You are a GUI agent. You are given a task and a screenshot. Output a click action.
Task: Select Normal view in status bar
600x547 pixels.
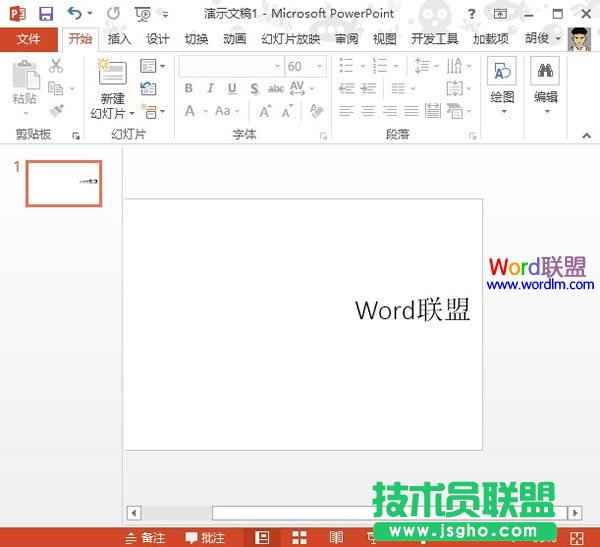[262, 537]
